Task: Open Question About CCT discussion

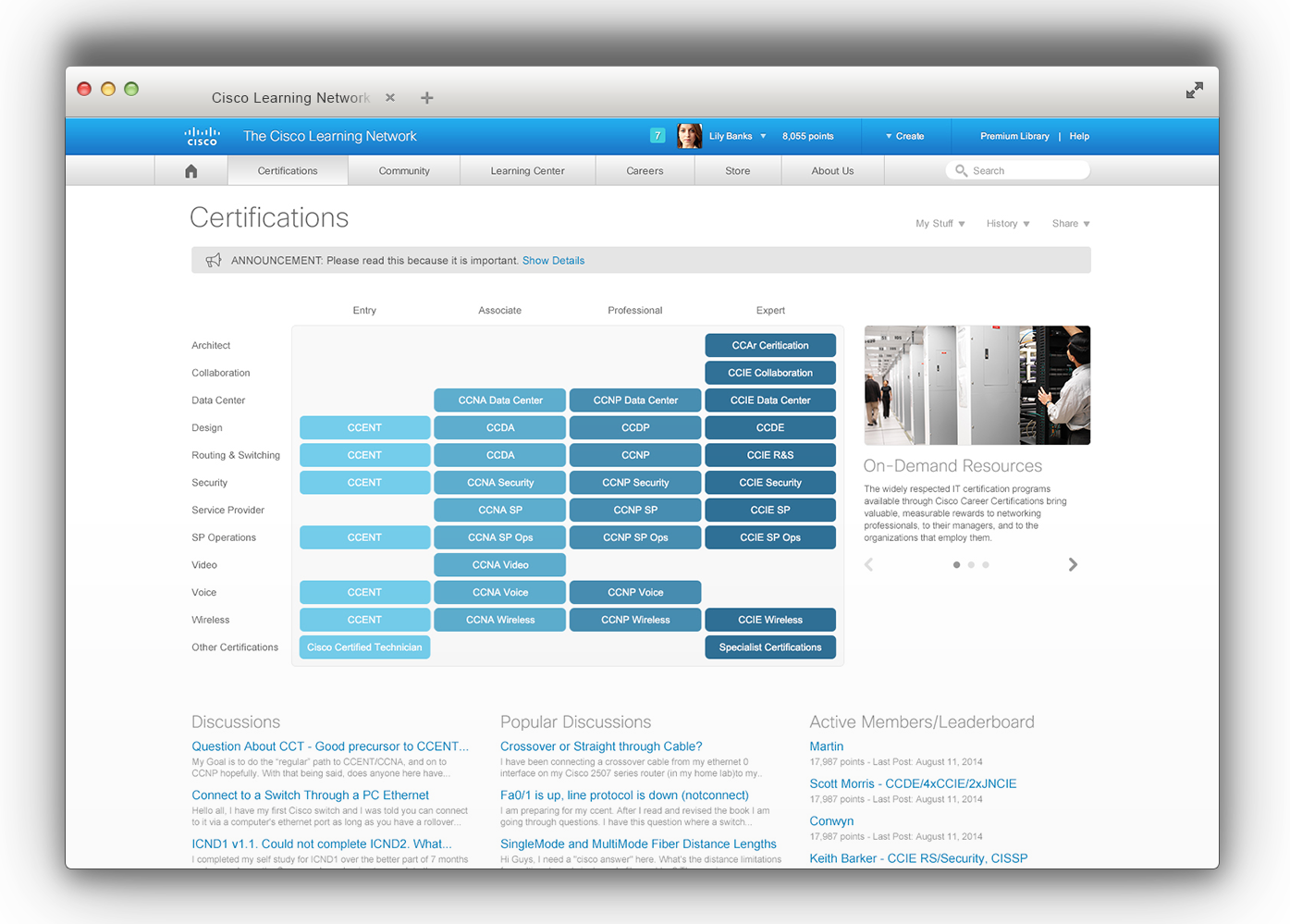Action: [x=330, y=746]
